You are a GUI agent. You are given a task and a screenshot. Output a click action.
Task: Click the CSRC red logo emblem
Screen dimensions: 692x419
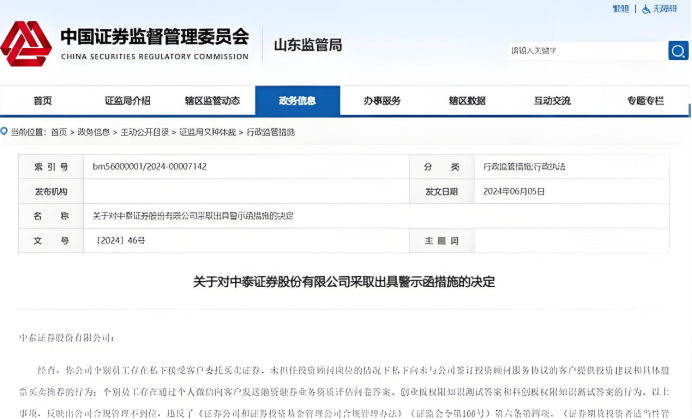click(26, 44)
